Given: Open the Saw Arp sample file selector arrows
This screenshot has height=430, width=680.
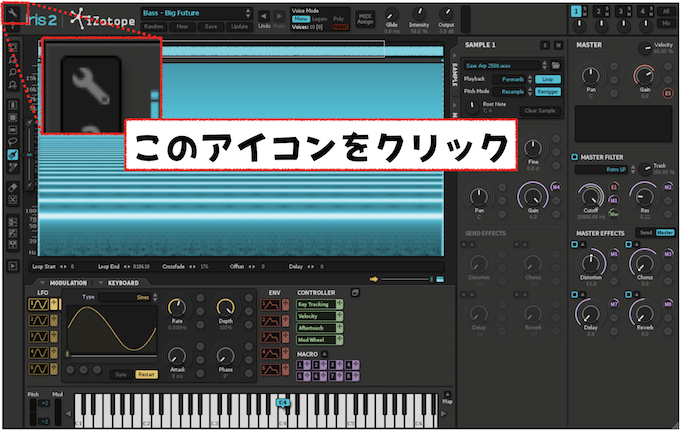Looking at the screenshot, I should coord(544,65).
